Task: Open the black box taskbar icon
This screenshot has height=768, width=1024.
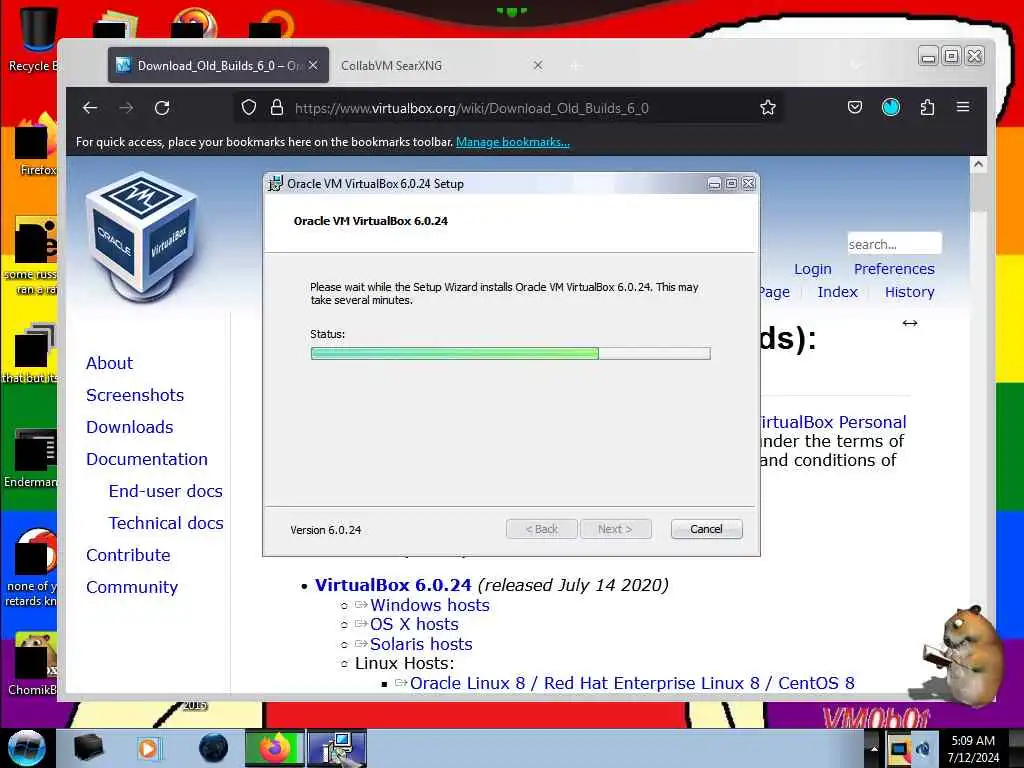Action: pyautogui.click(x=88, y=748)
